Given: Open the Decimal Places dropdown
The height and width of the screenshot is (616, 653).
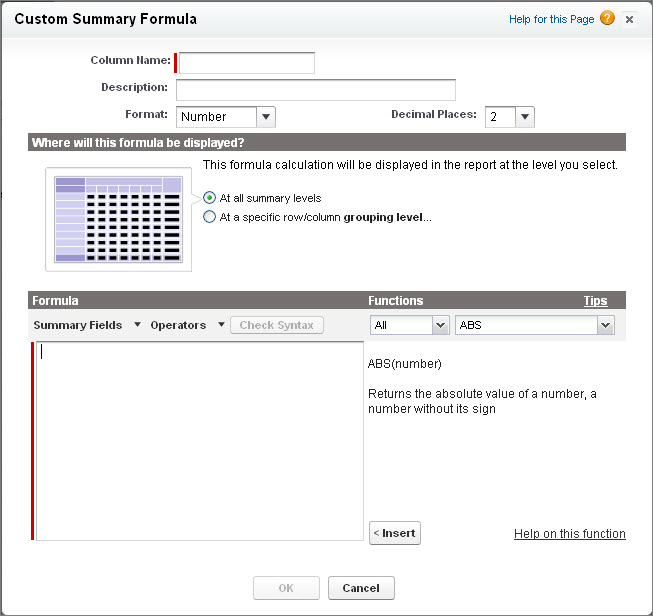Looking at the screenshot, I should 509,117.
